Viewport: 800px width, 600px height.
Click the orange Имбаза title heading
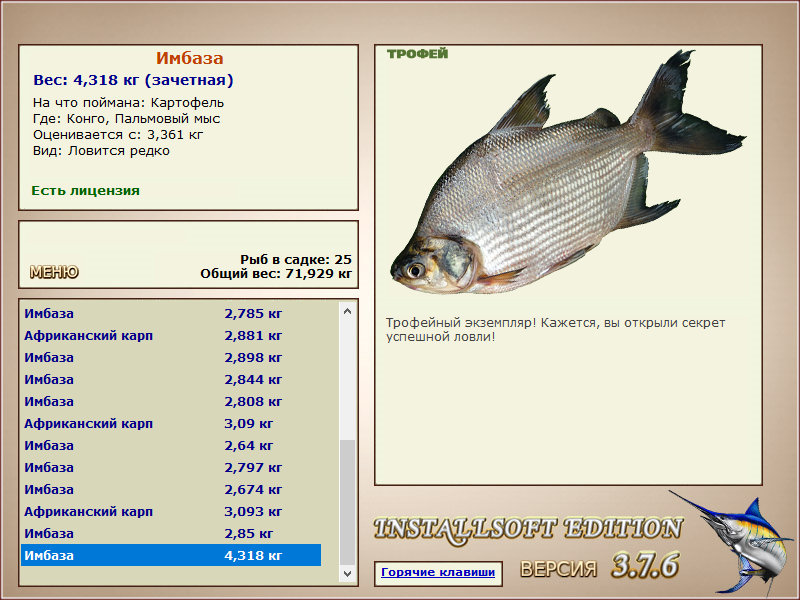point(190,58)
